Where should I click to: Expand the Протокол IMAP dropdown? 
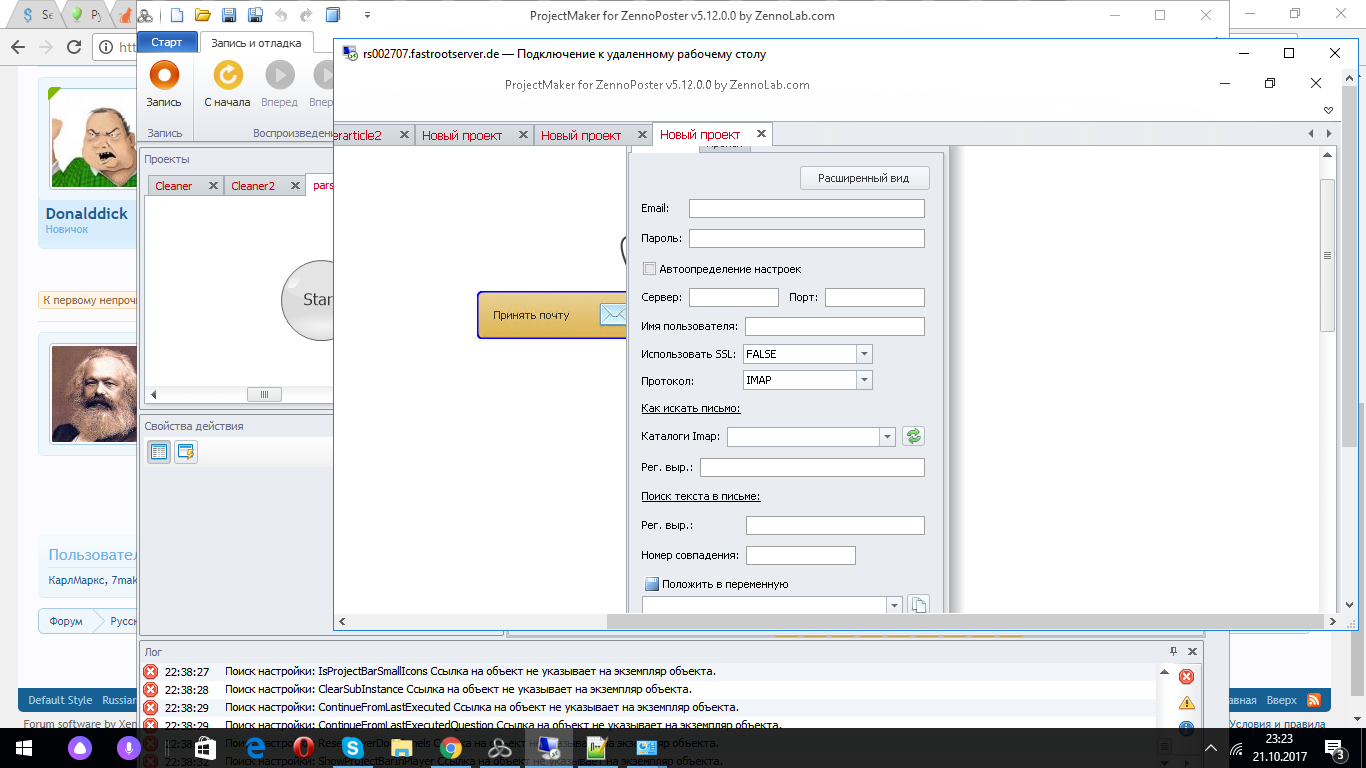click(x=864, y=380)
